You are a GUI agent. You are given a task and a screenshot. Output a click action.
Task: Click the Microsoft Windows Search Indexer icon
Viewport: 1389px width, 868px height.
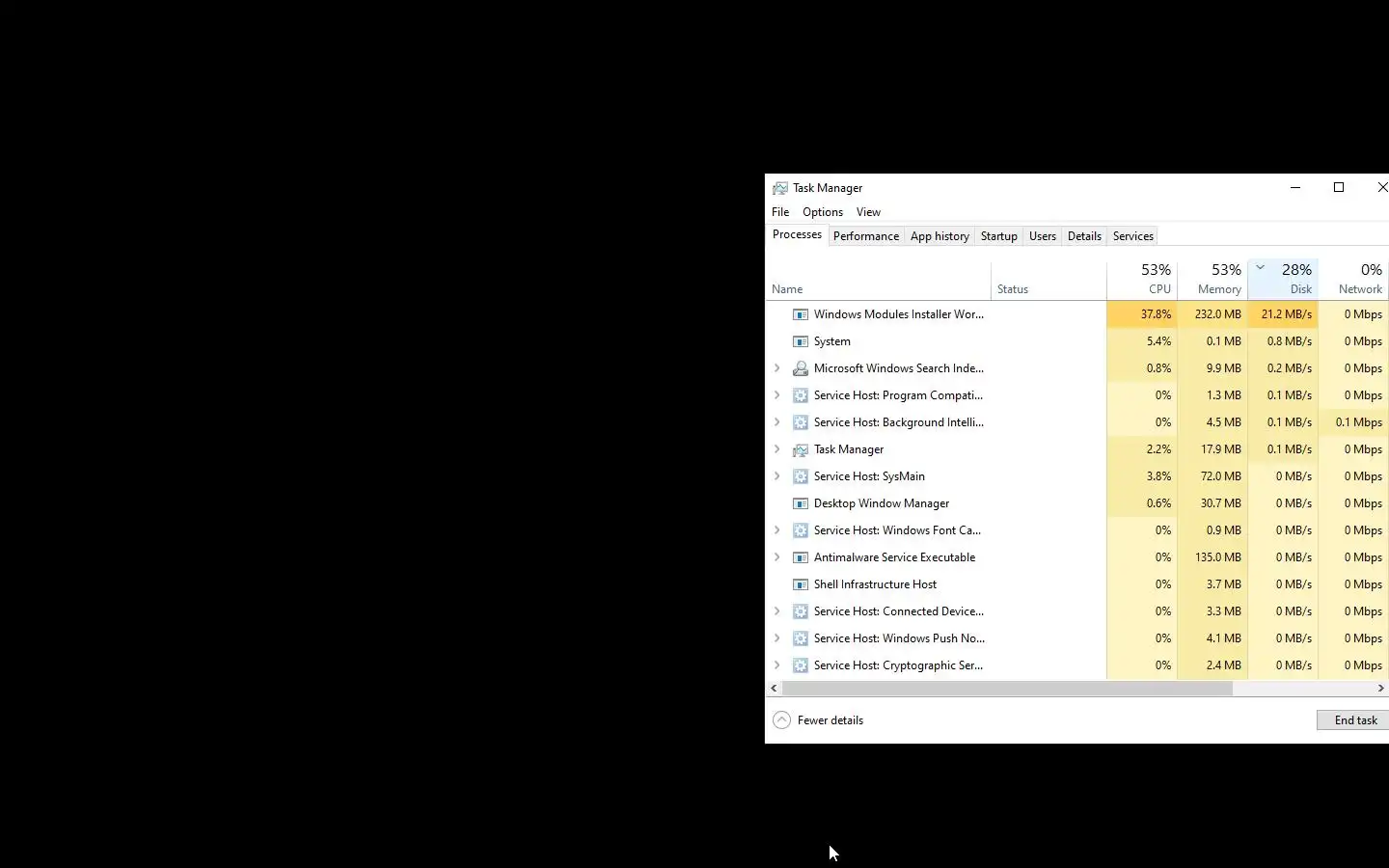(800, 368)
